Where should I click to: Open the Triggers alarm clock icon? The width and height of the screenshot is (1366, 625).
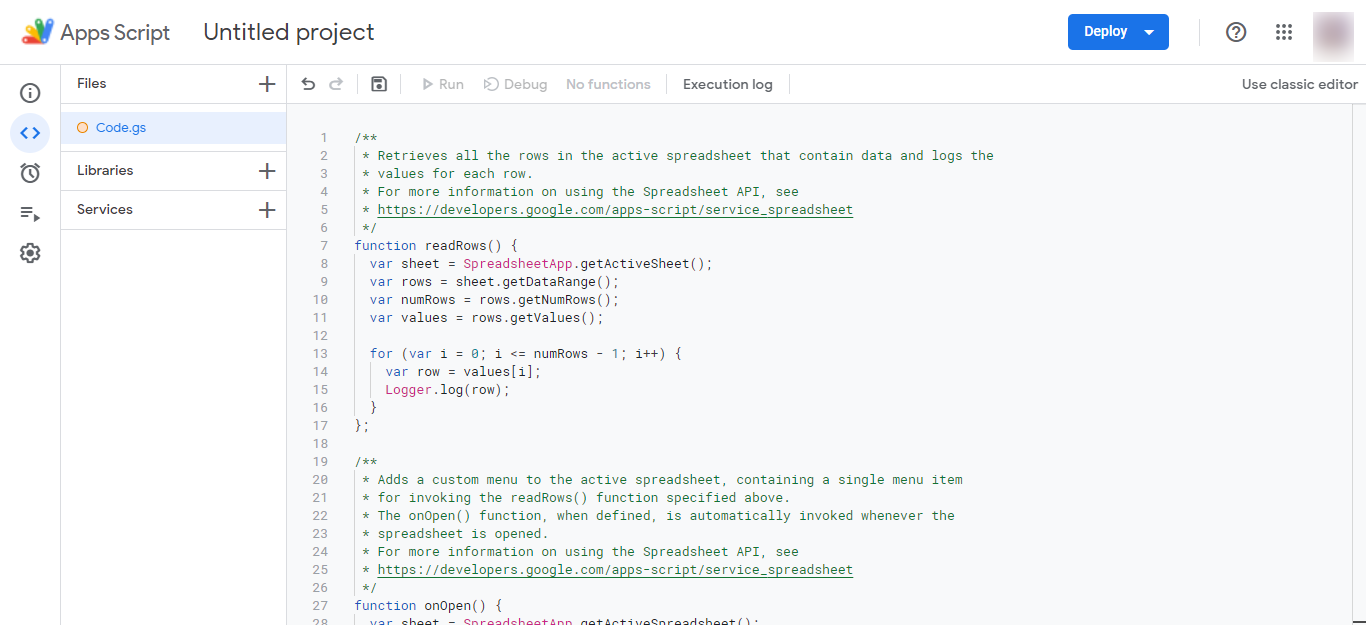coord(30,173)
